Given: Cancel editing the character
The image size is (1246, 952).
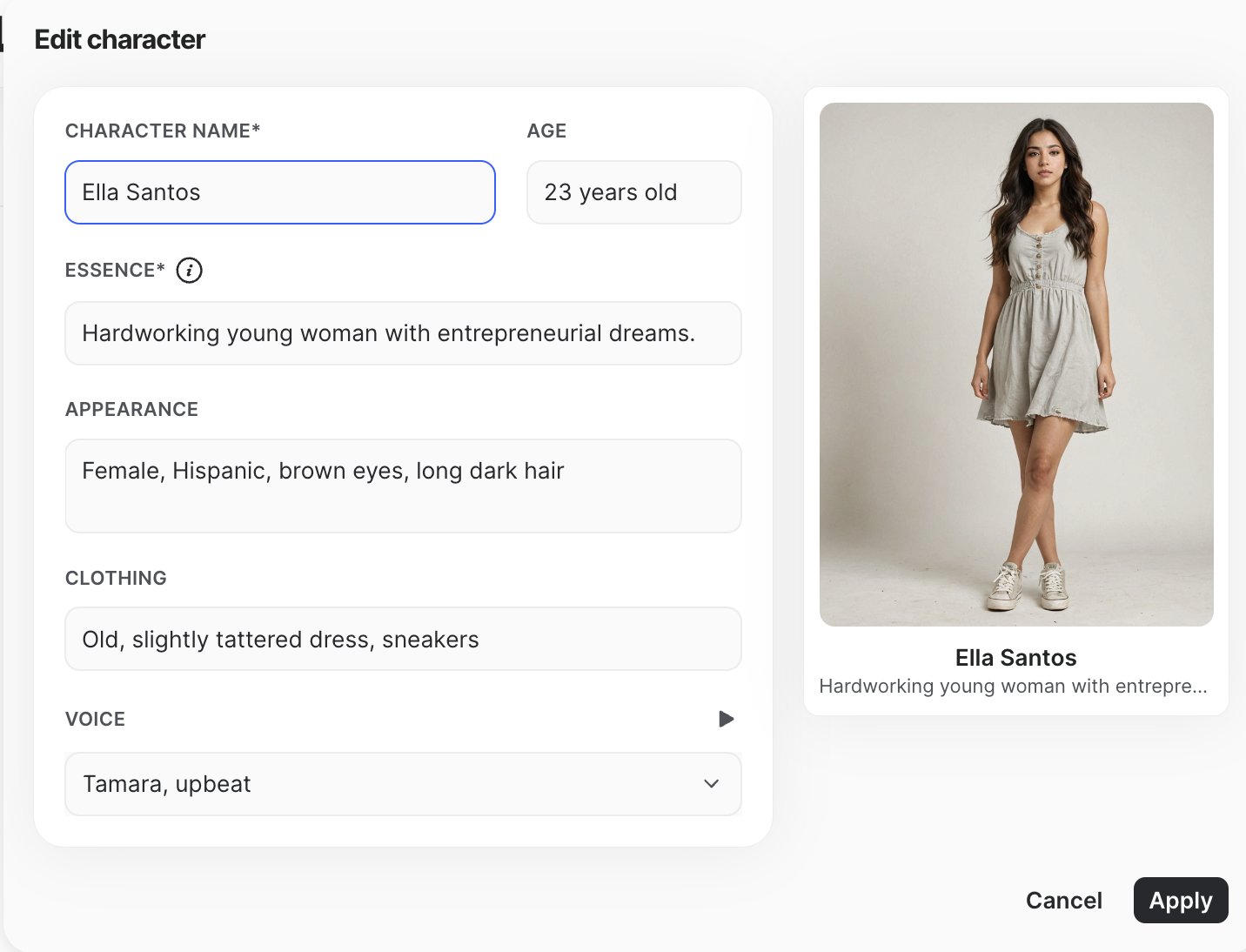Looking at the screenshot, I should 1063,900.
